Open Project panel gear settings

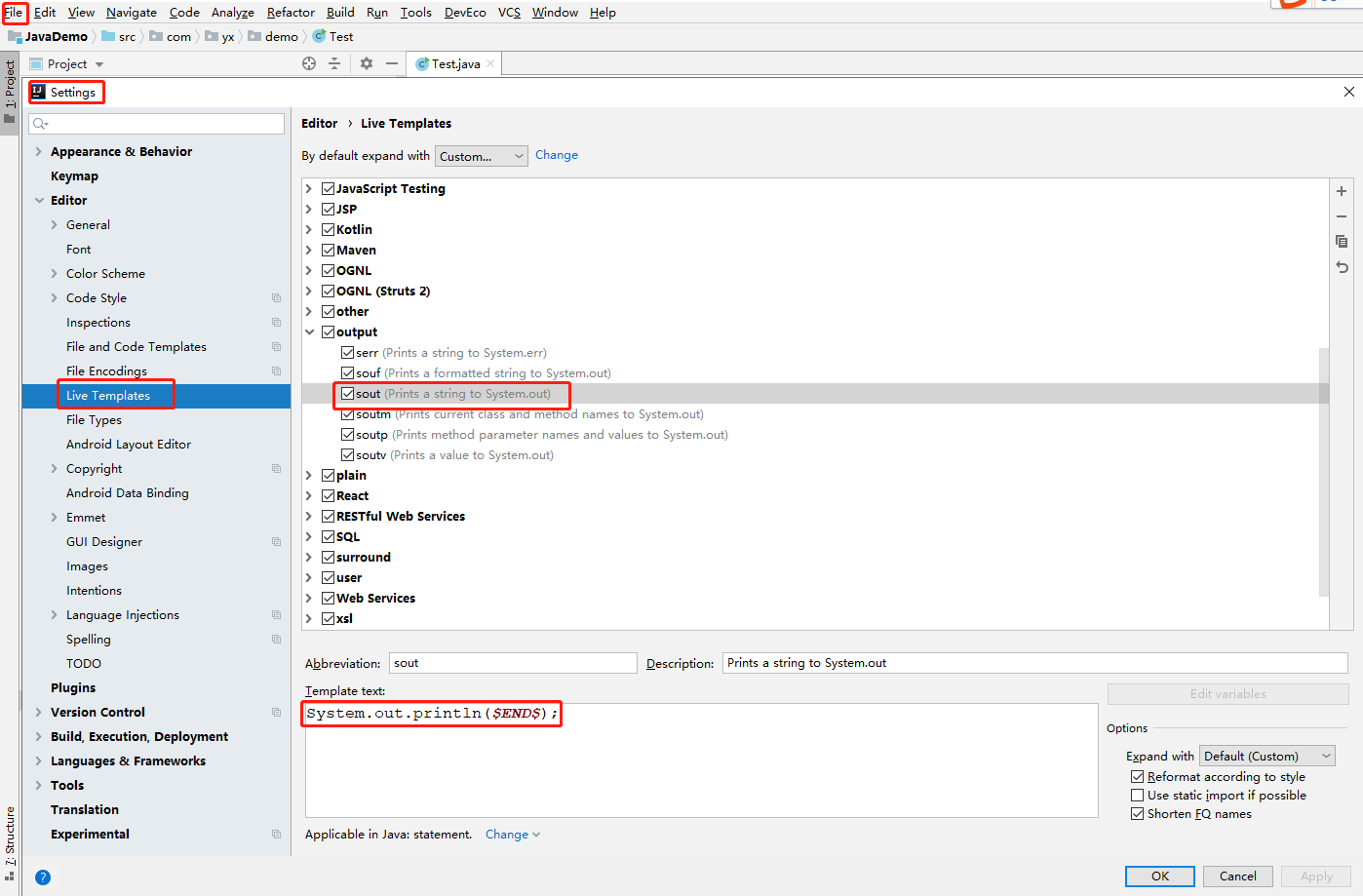[x=367, y=63]
